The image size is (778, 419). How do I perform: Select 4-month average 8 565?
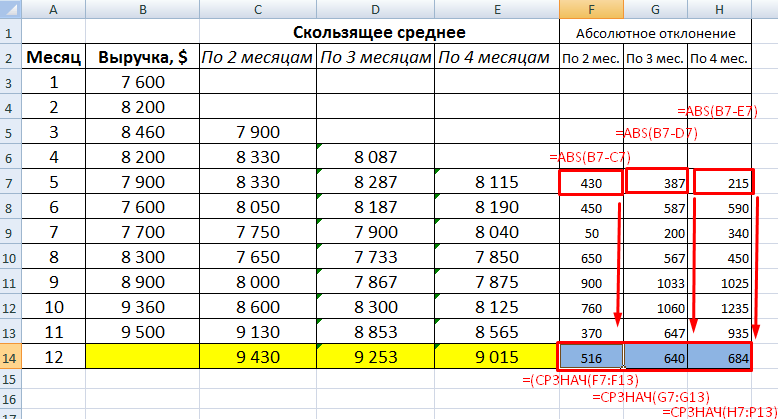pyautogui.click(x=497, y=332)
